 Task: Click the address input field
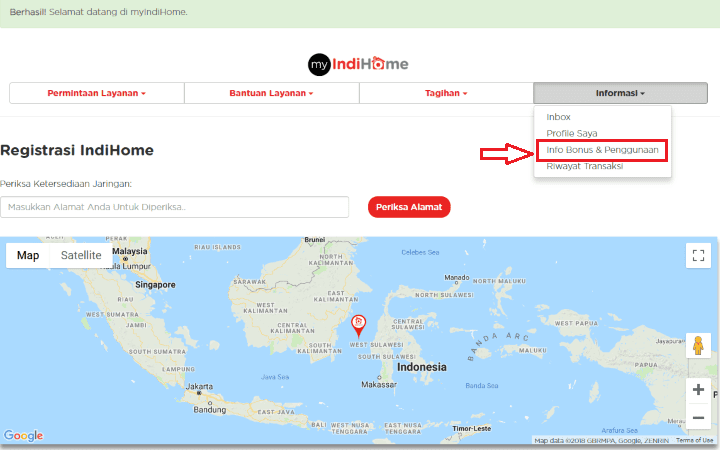[x=175, y=207]
